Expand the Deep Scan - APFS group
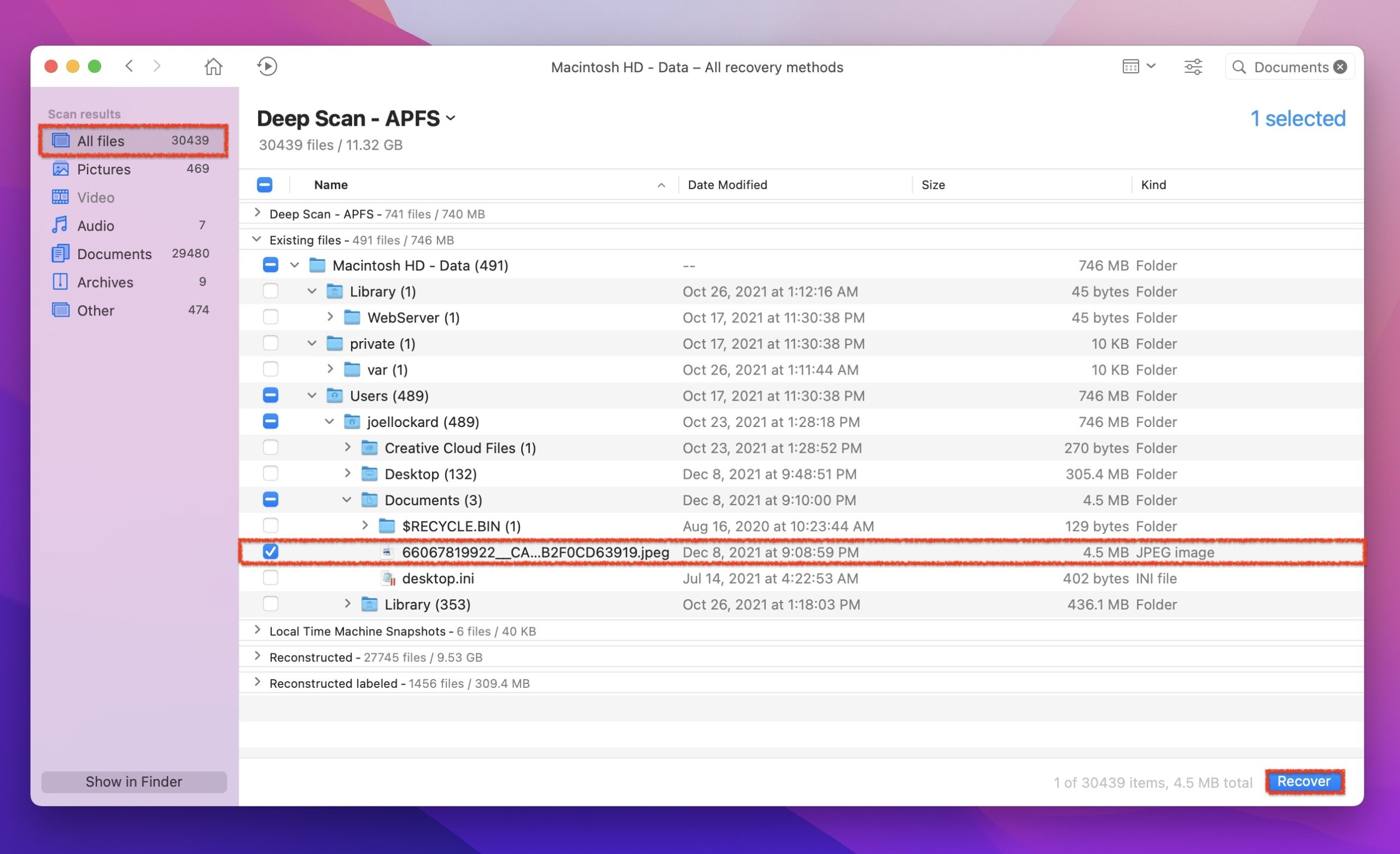This screenshot has height=854, width=1400. [x=258, y=213]
